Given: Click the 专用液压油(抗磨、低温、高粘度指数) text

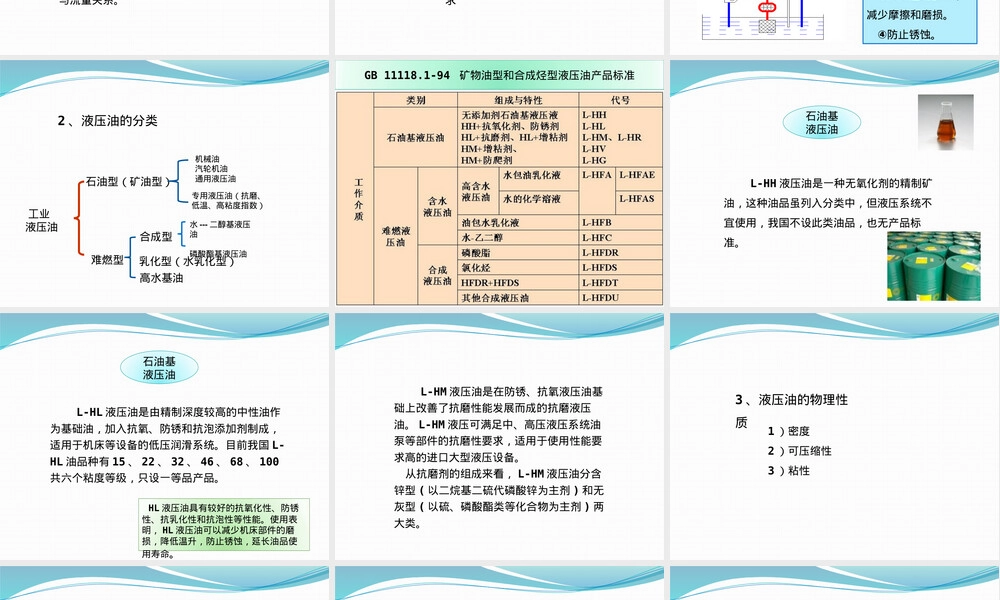Looking at the screenshot, I should (227, 200).
